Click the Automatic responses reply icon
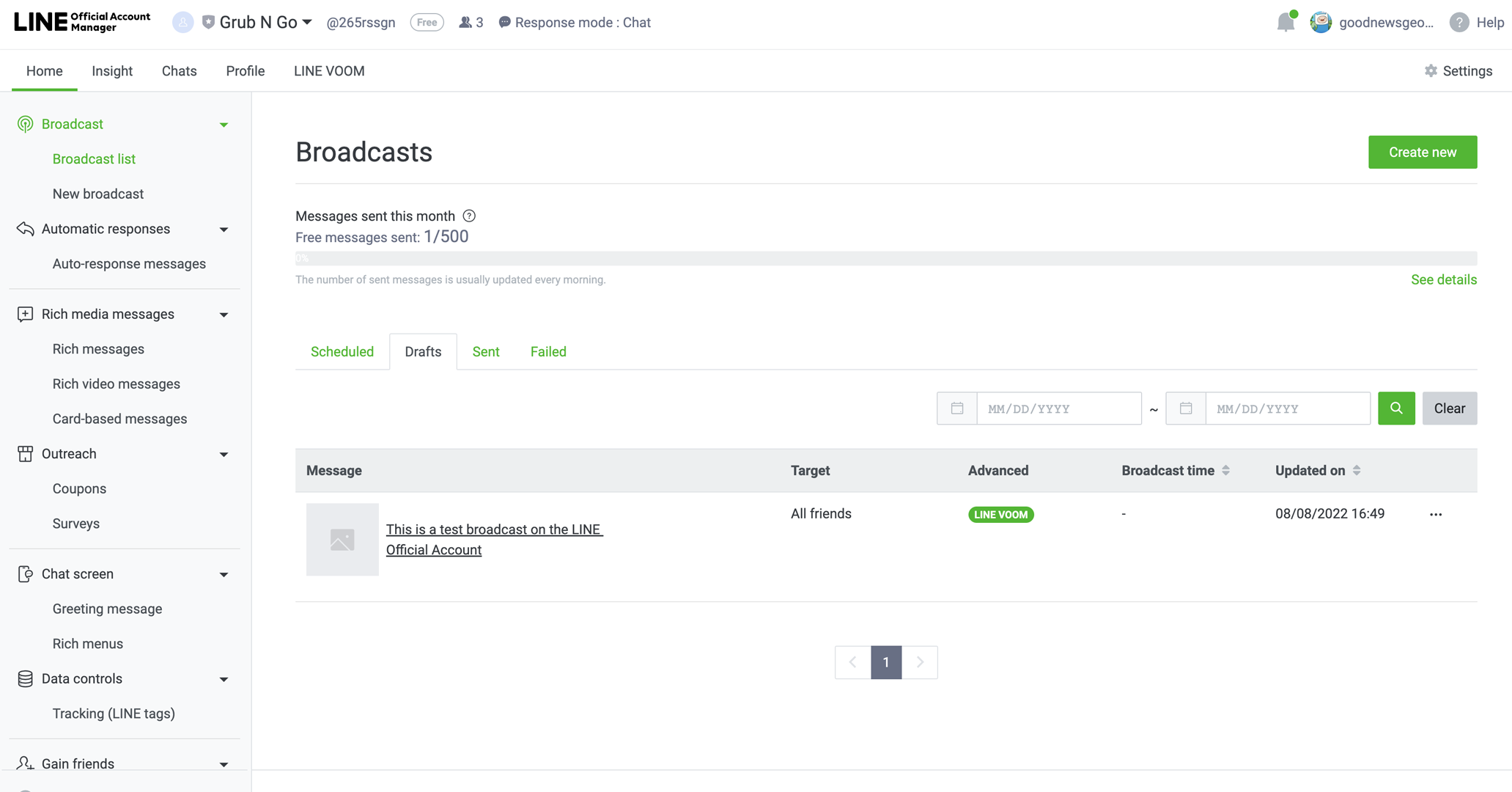The height and width of the screenshot is (792, 1512). (x=25, y=229)
